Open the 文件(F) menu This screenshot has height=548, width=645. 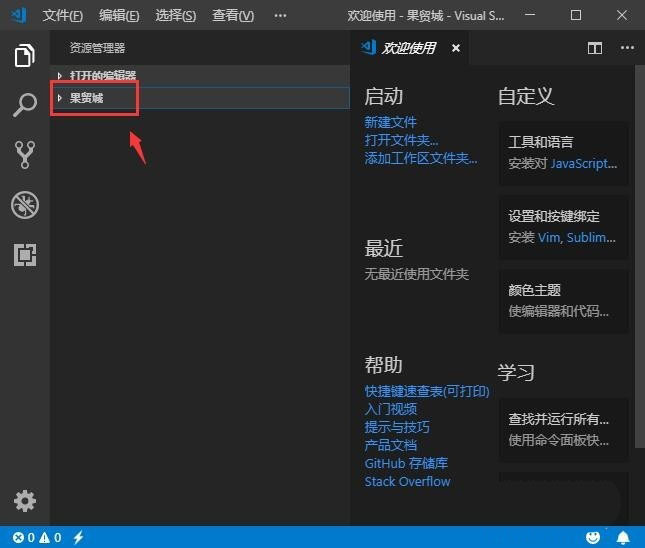tap(63, 16)
